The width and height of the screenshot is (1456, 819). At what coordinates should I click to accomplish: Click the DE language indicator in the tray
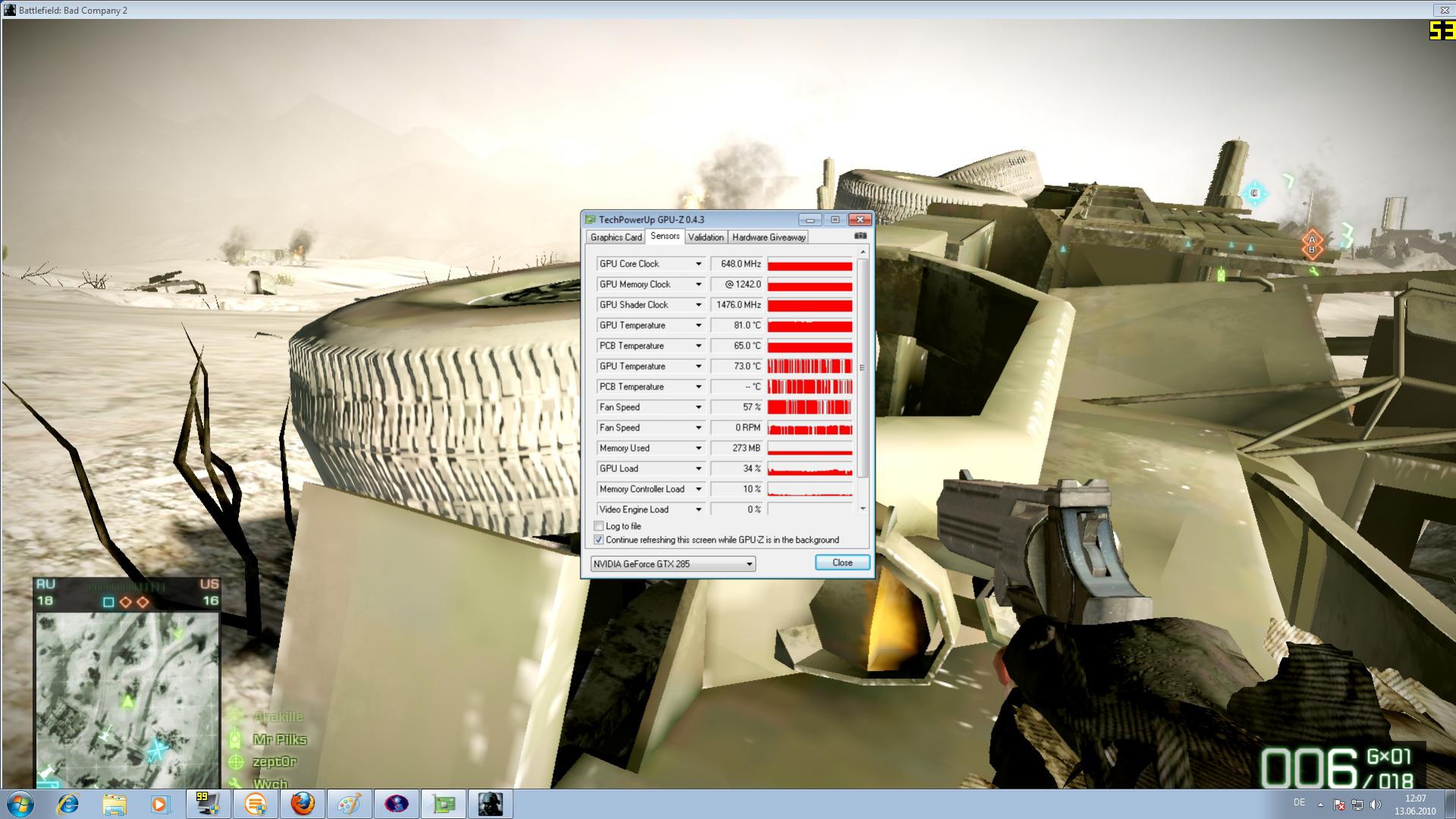[1299, 803]
